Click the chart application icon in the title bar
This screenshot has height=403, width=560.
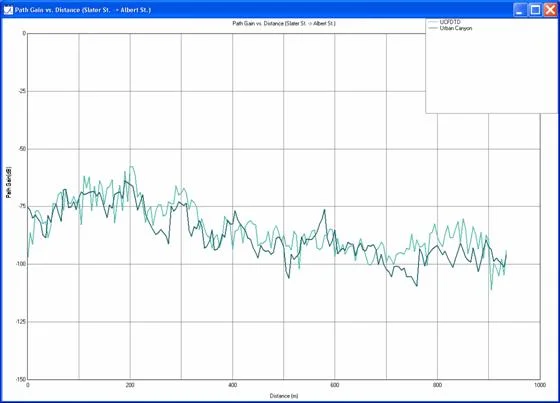tap(8, 10)
